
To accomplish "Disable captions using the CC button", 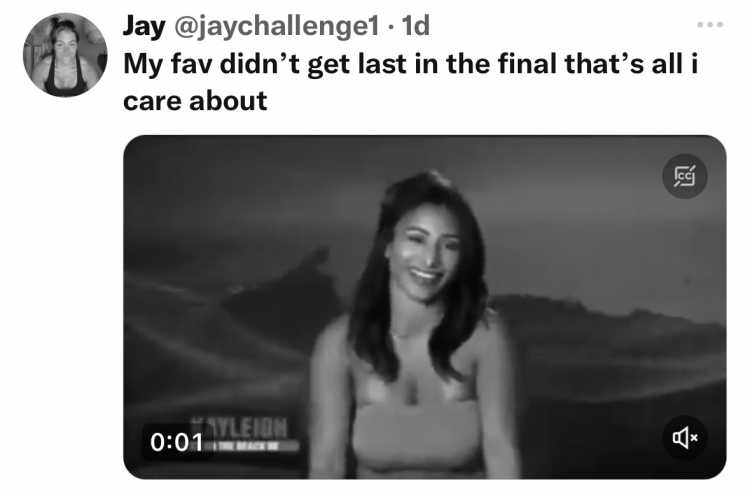I will pyautogui.click(x=684, y=176).
